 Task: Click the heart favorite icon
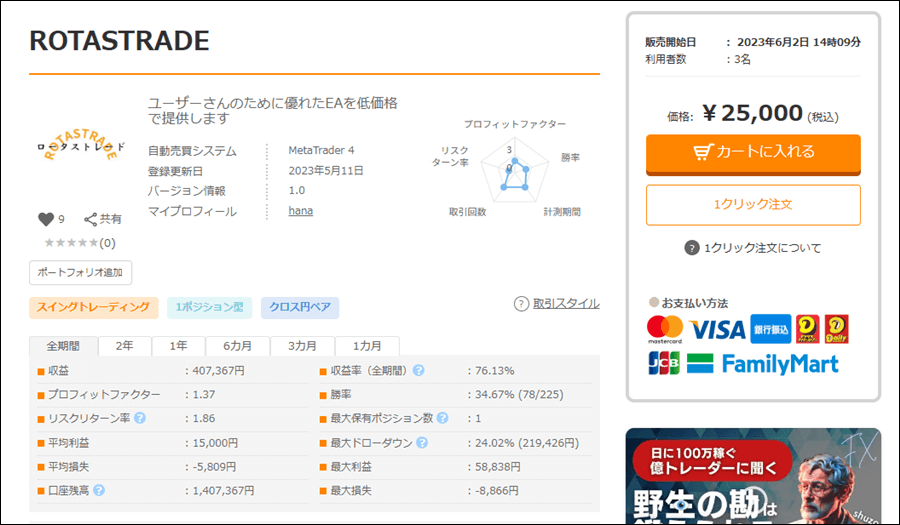click(44, 219)
